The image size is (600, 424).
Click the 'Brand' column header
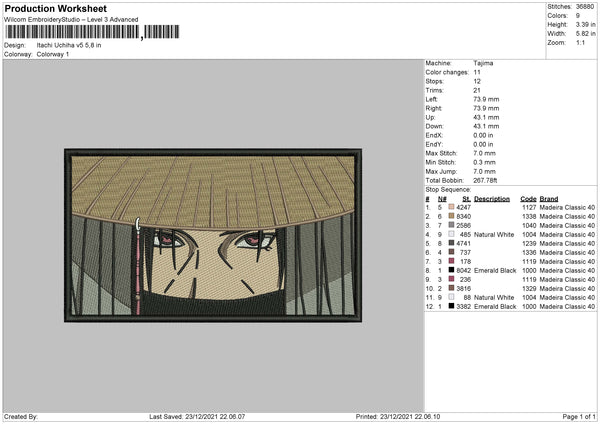[549, 199]
